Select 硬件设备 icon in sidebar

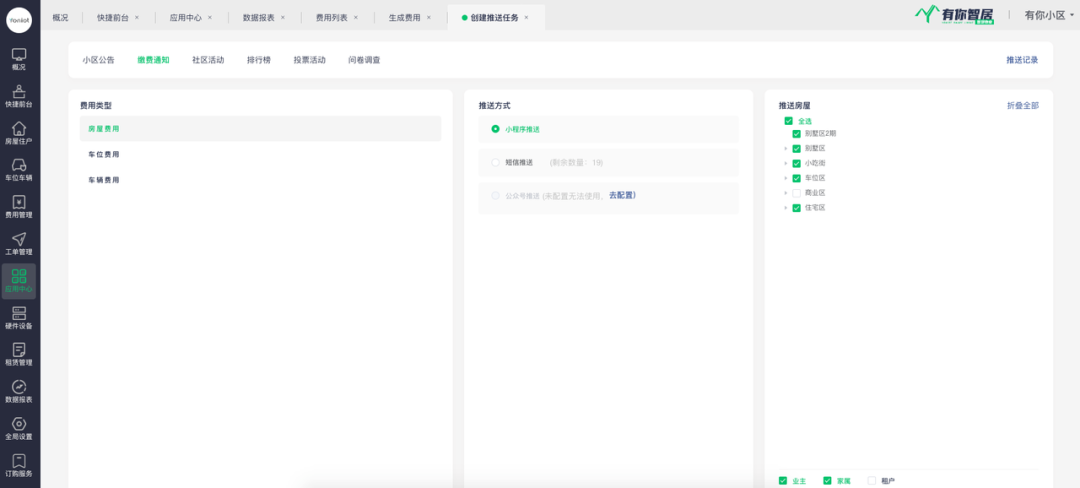19,314
